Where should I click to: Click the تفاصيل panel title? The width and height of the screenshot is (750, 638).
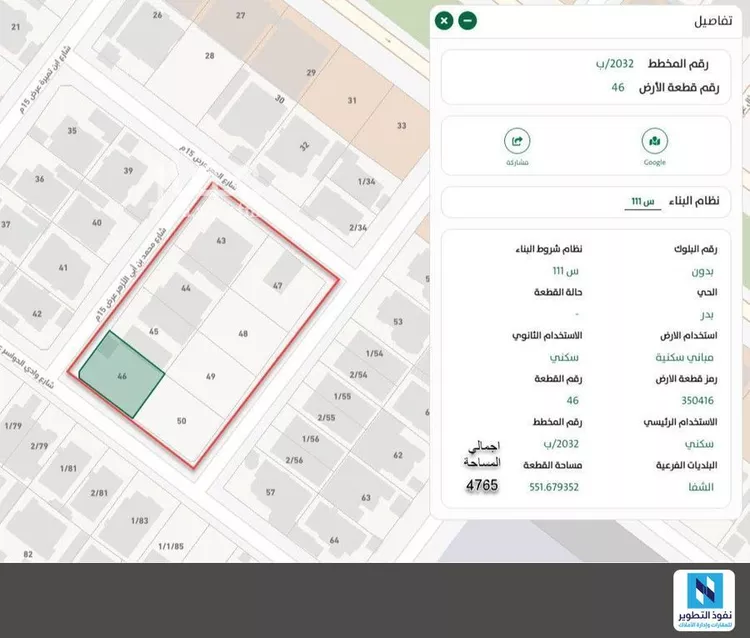(x=713, y=22)
